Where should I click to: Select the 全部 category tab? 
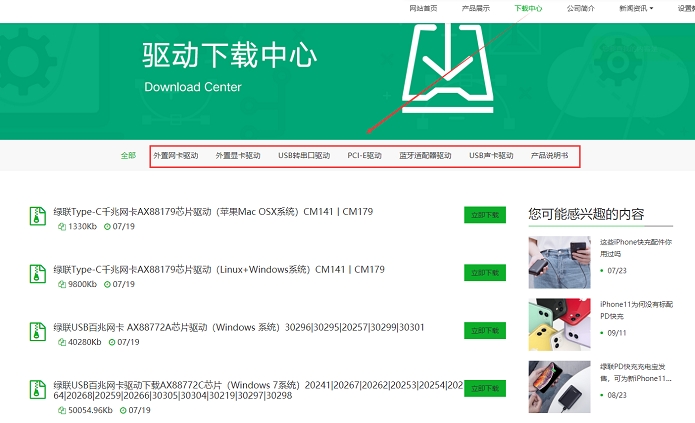pos(128,156)
